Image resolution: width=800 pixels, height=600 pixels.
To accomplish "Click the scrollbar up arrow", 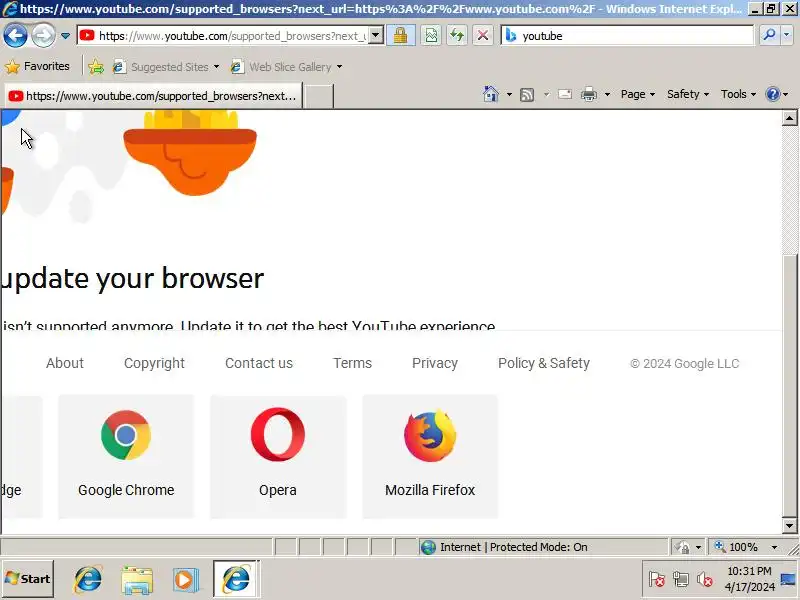I will click(789, 118).
